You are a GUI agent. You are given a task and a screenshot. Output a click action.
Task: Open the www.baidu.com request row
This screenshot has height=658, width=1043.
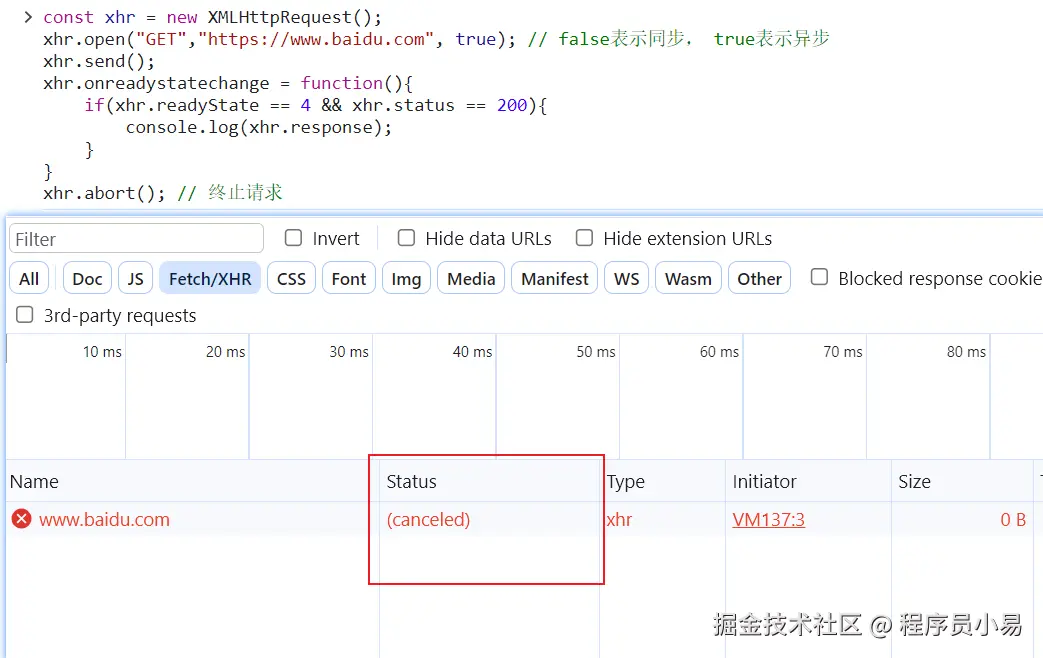click(x=104, y=519)
